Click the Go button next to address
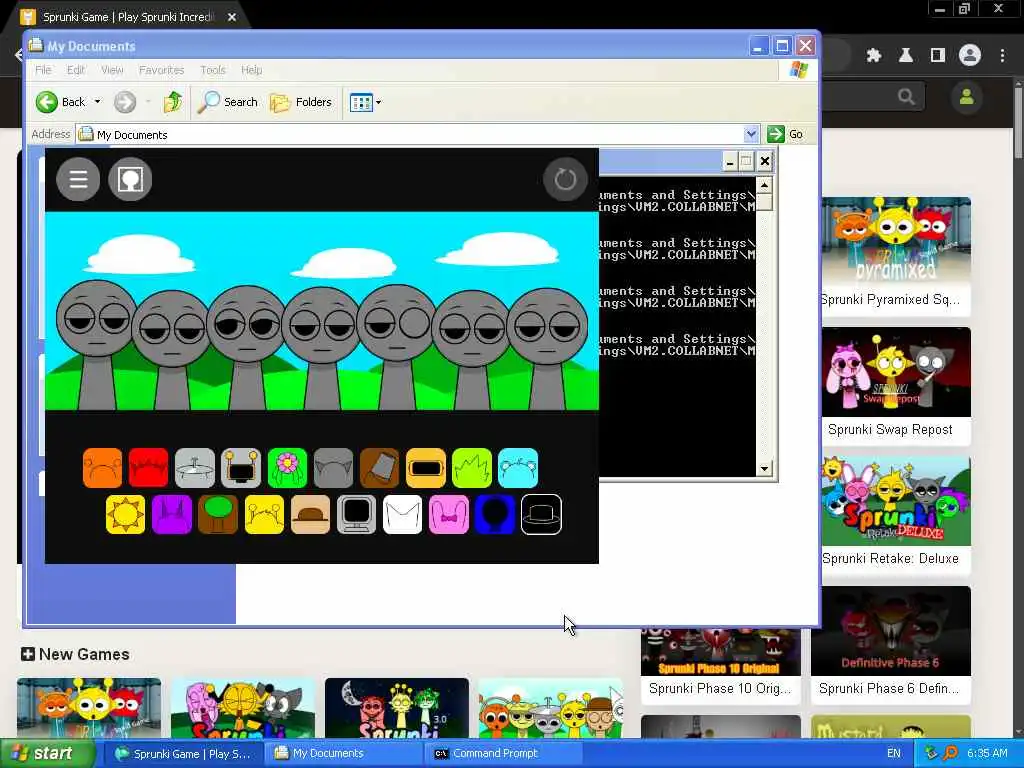This screenshot has height=768, width=1024. pyautogui.click(x=786, y=134)
